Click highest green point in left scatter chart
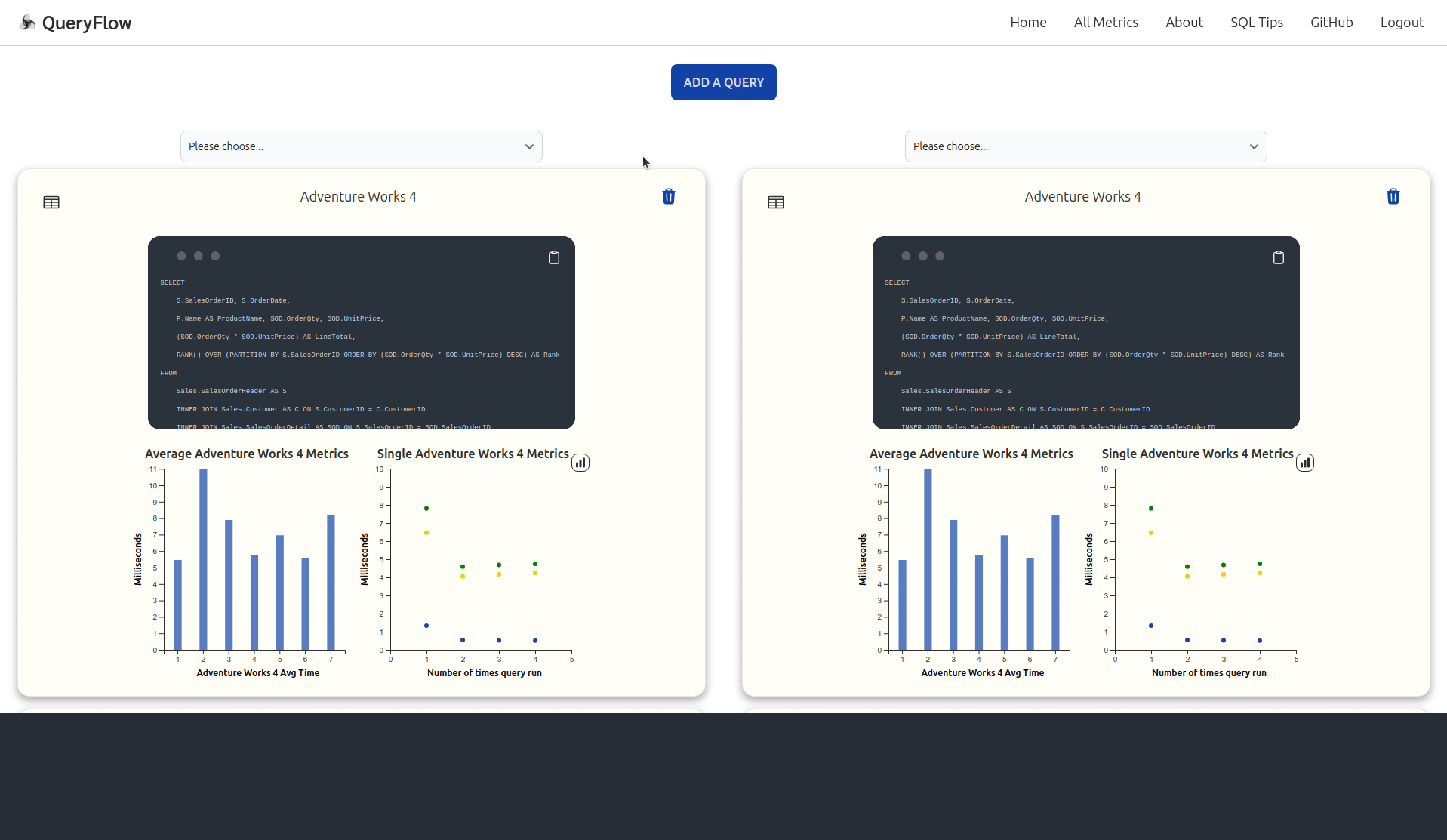Image resolution: width=1447 pixels, height=840 pixels. tap(426, 509)
